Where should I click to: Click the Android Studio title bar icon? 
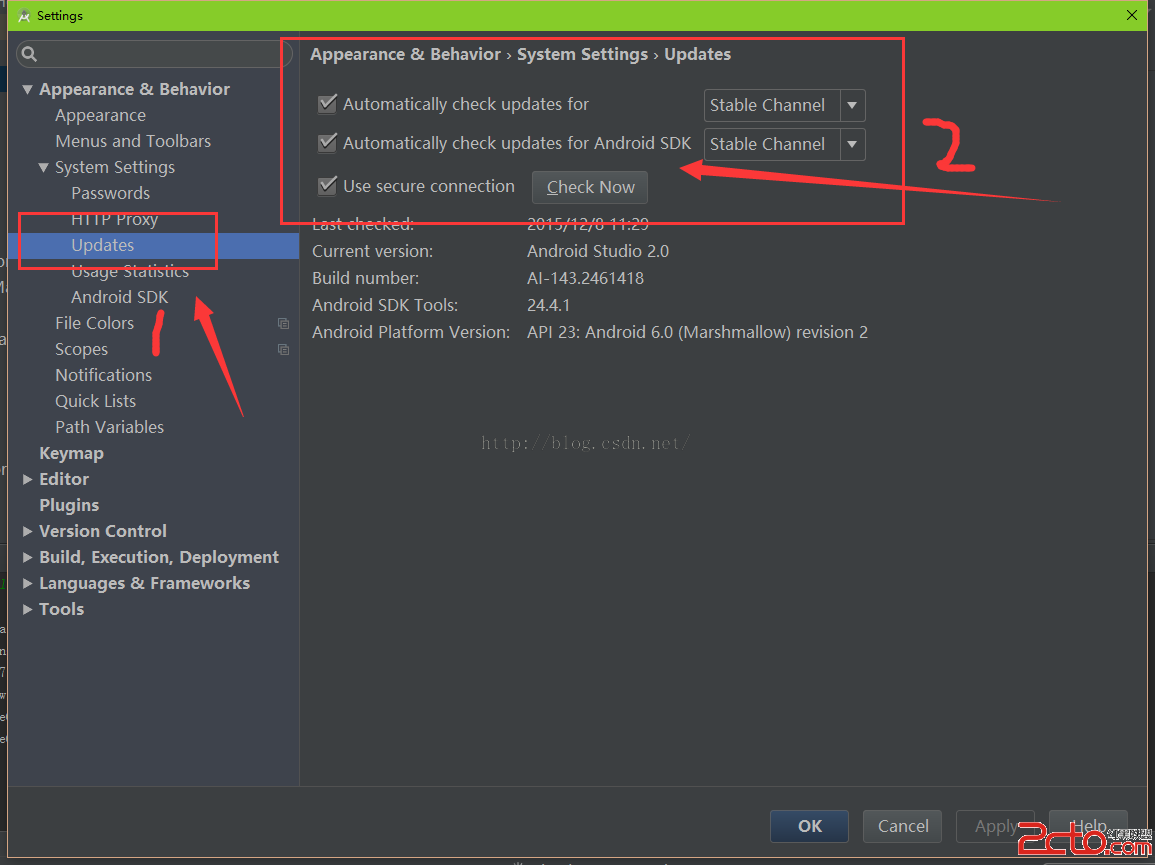(24, 15)
